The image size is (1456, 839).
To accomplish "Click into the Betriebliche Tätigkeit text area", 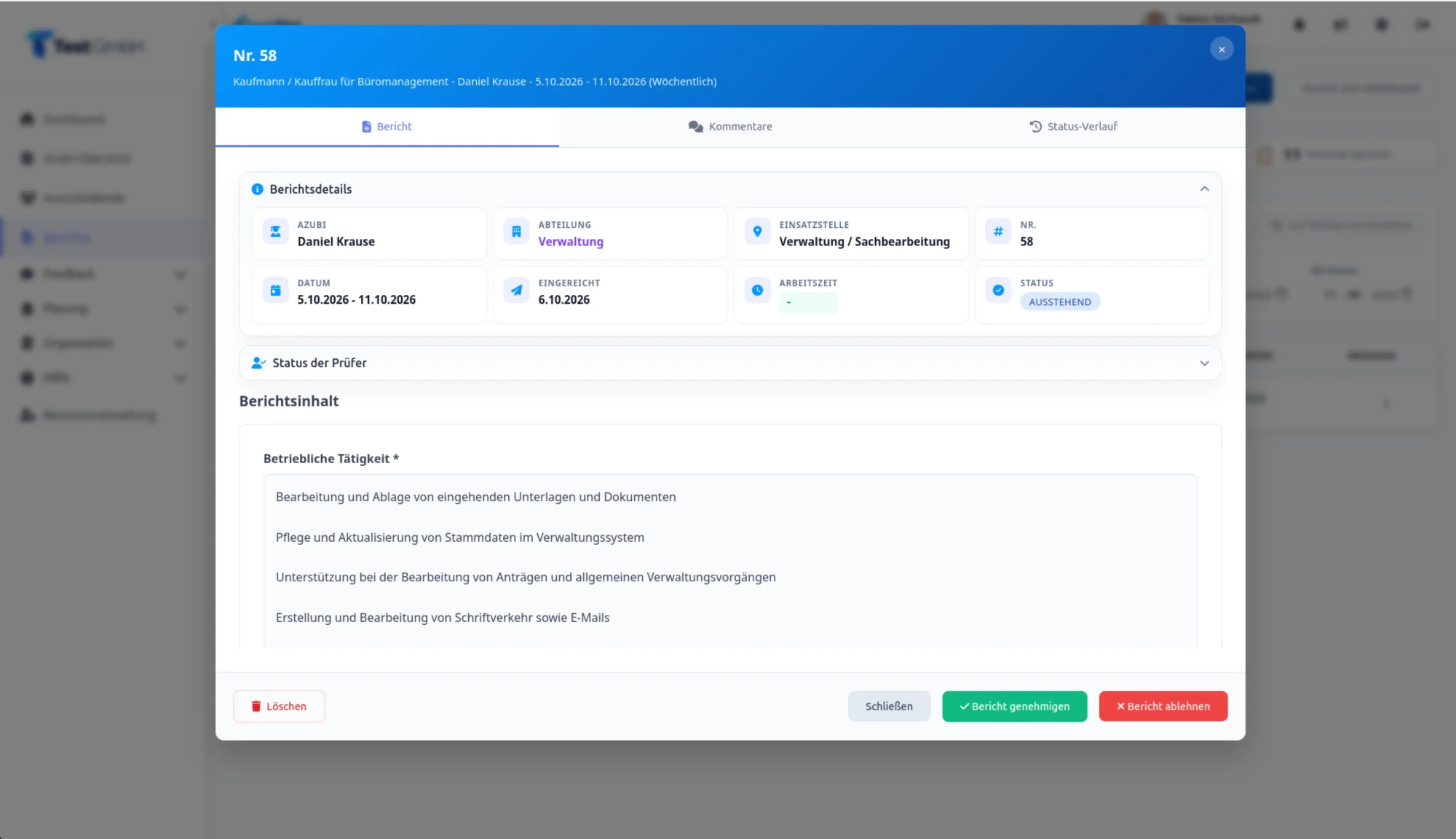I will tap(730, 561).
